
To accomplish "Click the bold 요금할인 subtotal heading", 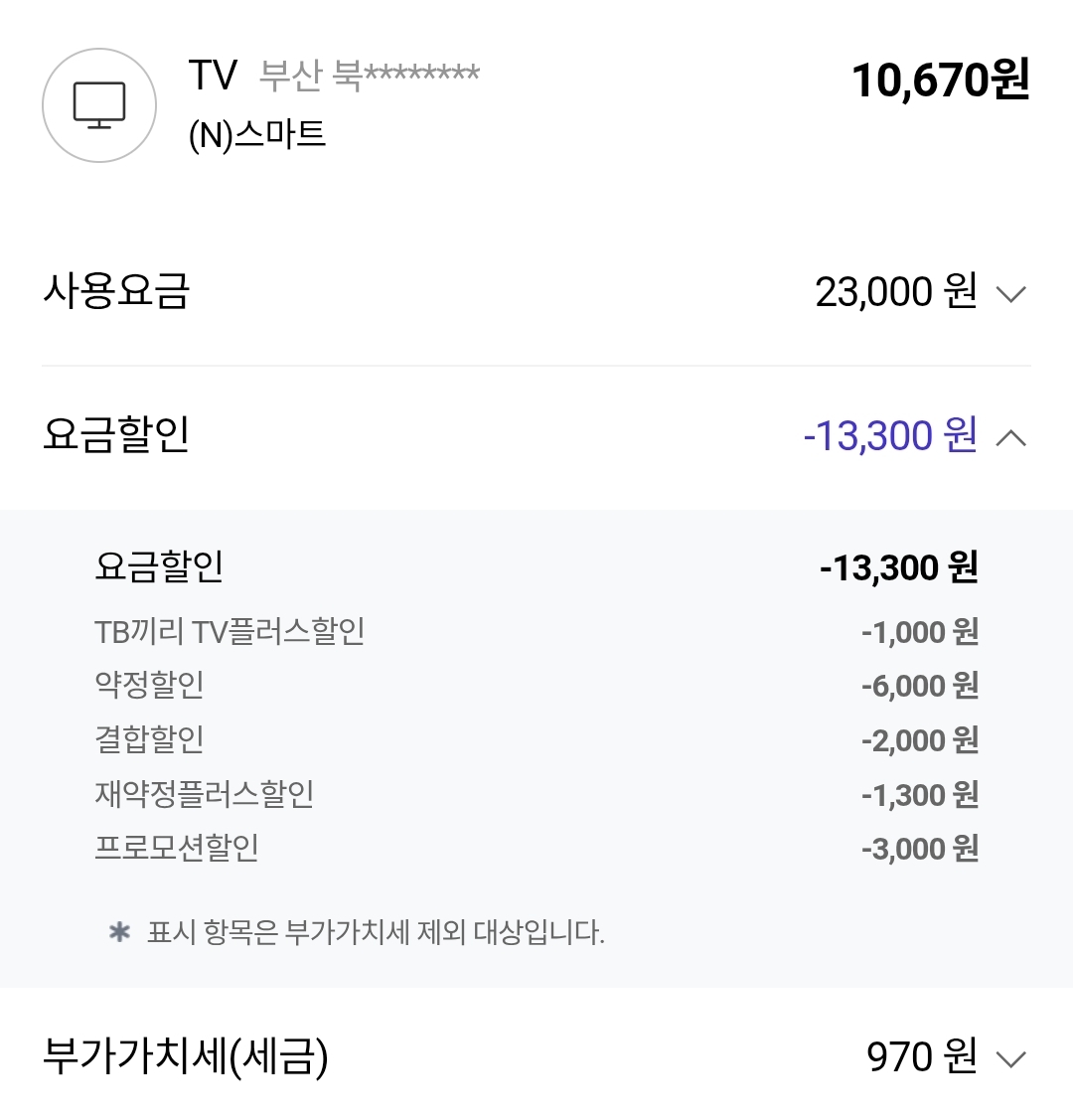I will click(159, 567).
